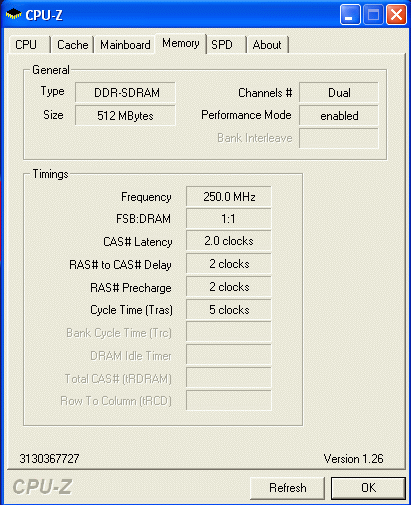Select the Memory tab
The width and height of the screenshot is (411, 505).
coord(181,43)
